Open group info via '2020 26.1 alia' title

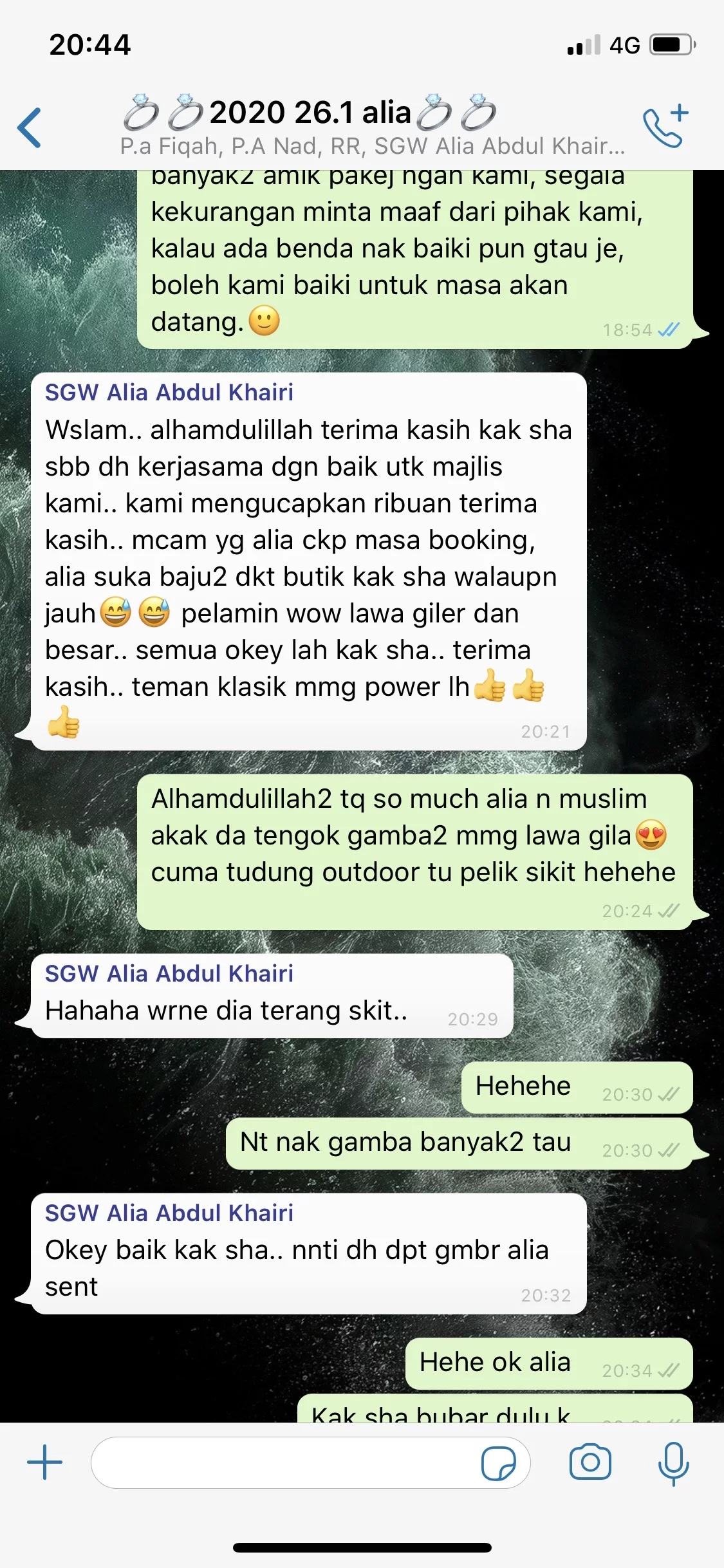pos(310,112)
